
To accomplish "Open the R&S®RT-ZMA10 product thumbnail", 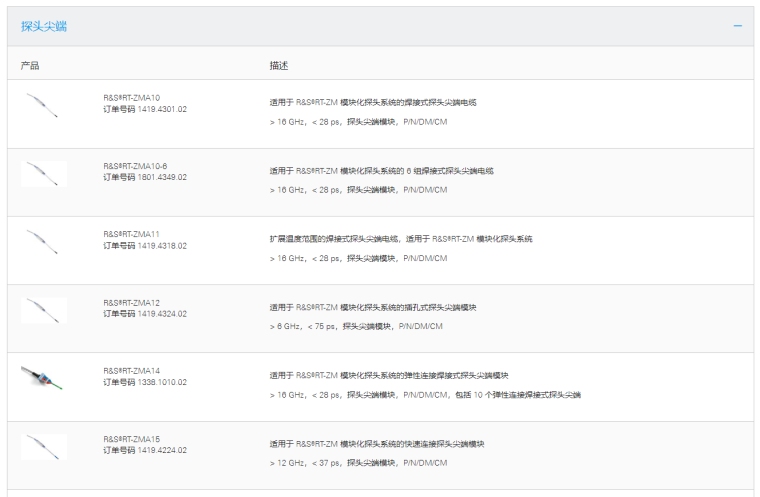I will pyautogui.click(x=43, y=104).
